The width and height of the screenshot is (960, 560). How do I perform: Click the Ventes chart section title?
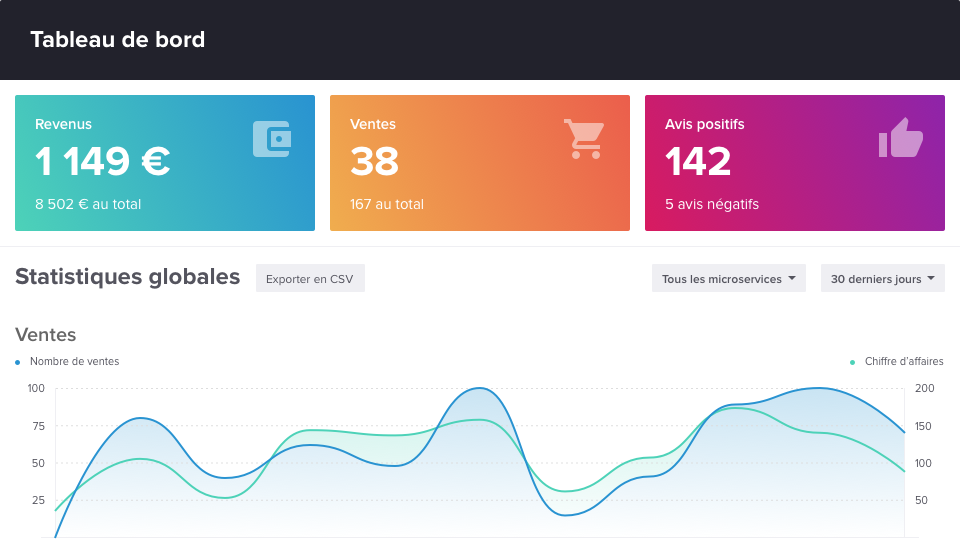45,335
